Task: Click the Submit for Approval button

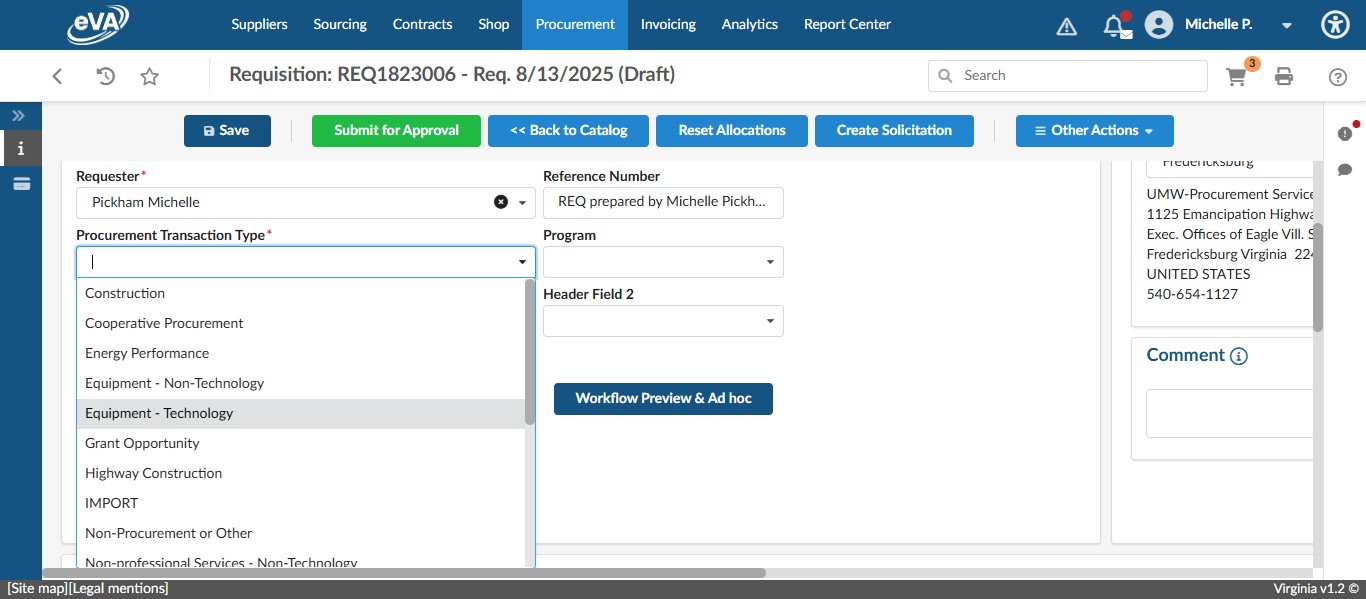Action: (396, 130)
